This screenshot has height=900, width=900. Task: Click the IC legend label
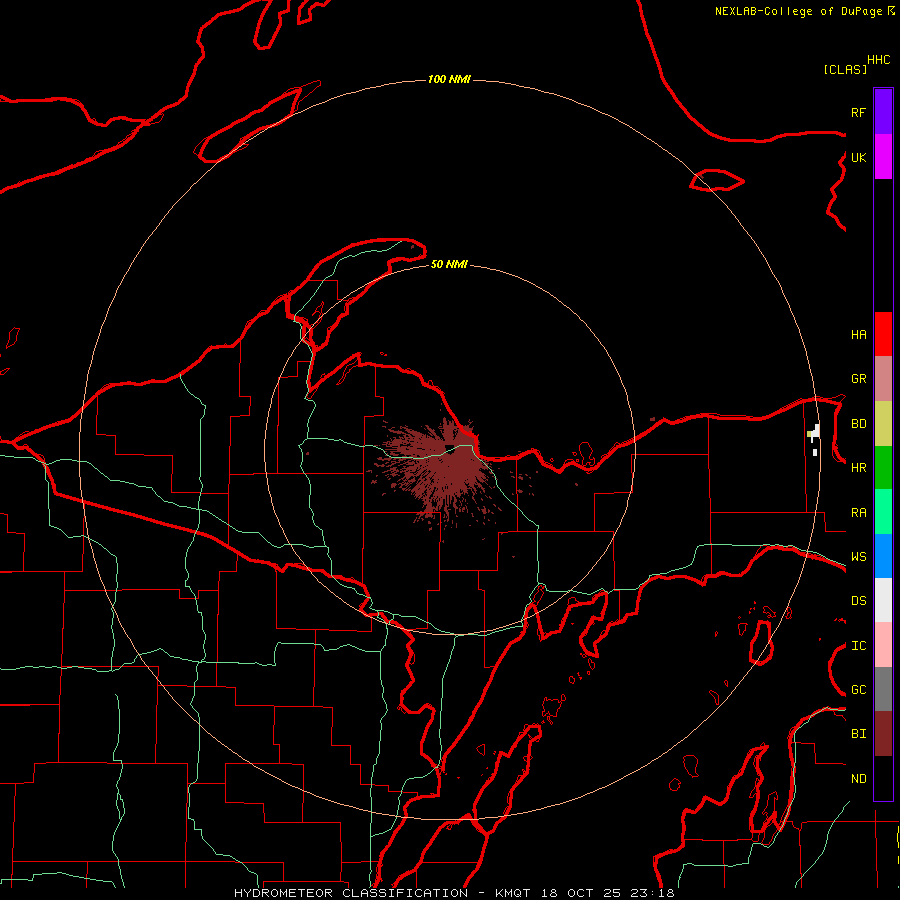(x=858, y=646)
